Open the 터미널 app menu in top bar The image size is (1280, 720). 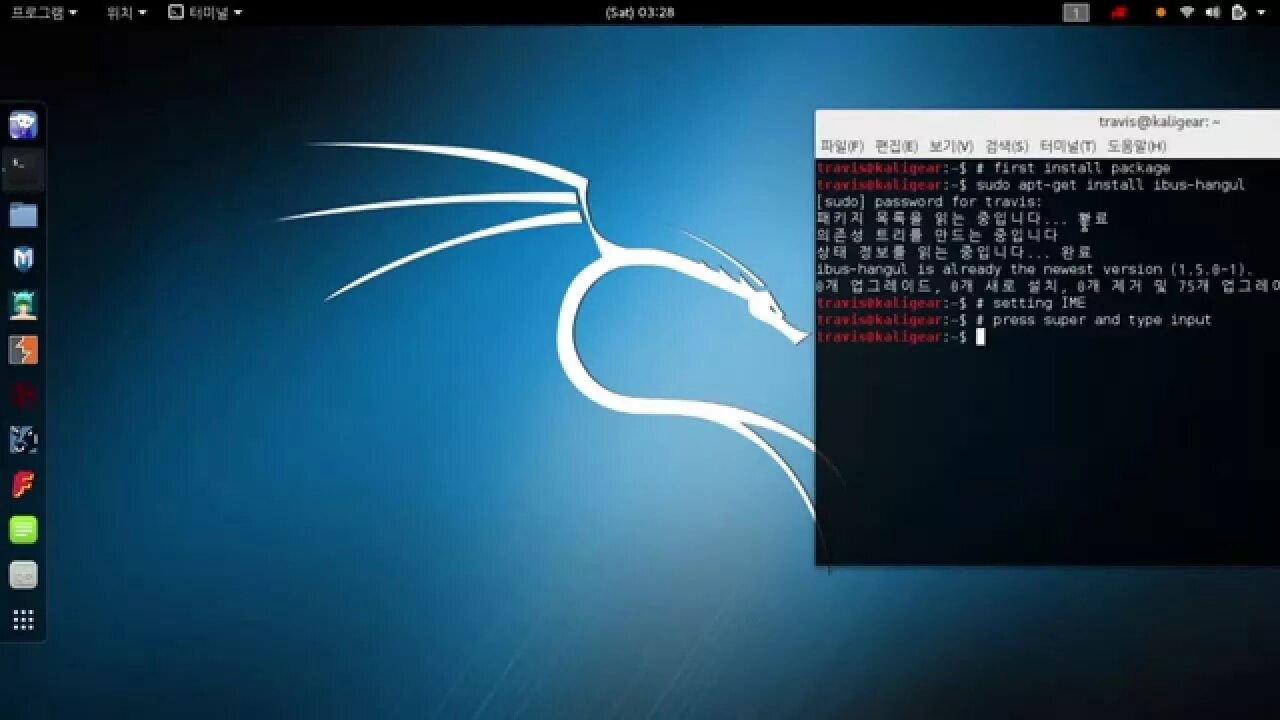click(x=205, y=12)
